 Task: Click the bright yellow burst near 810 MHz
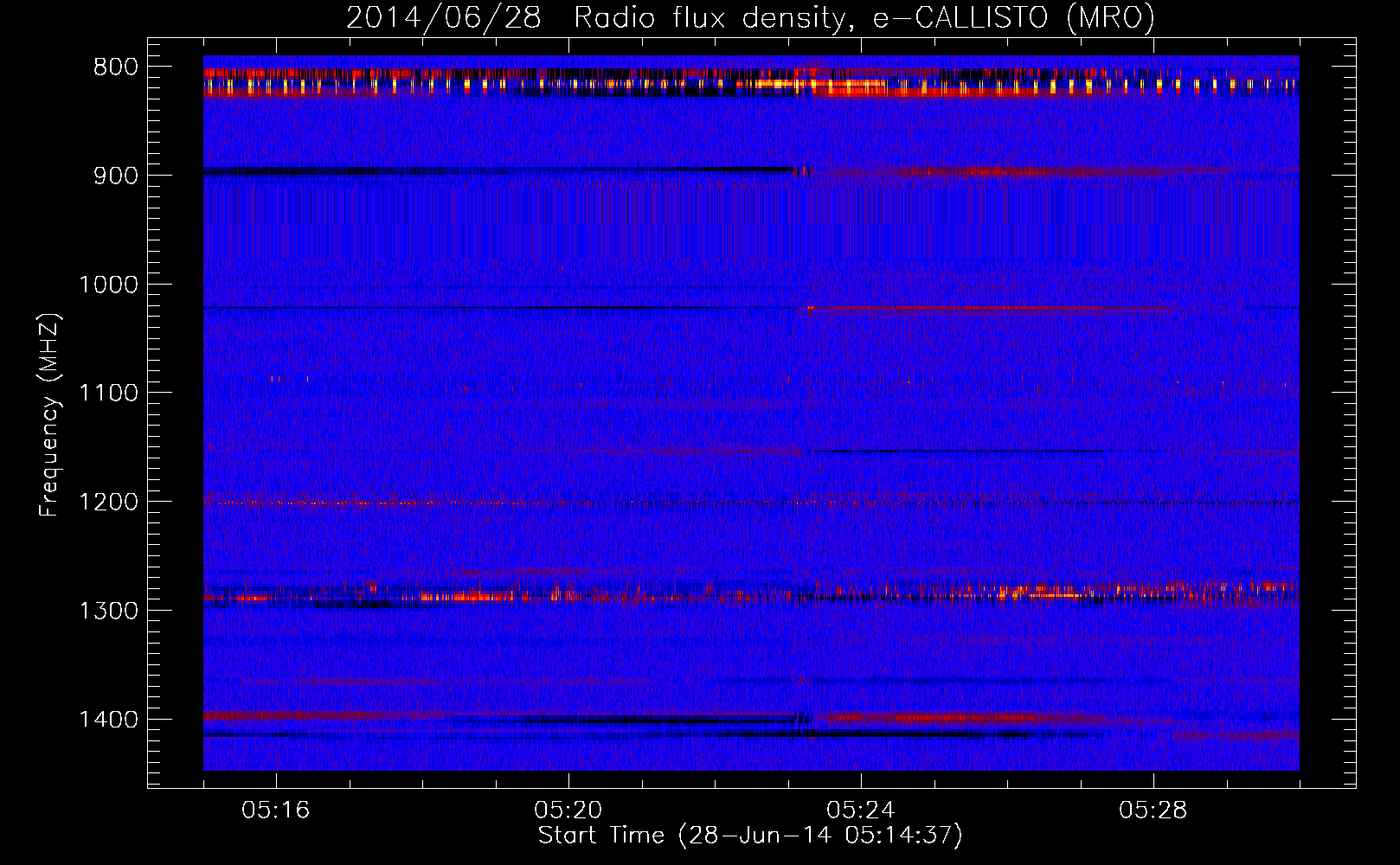click(x=822, y=84)
